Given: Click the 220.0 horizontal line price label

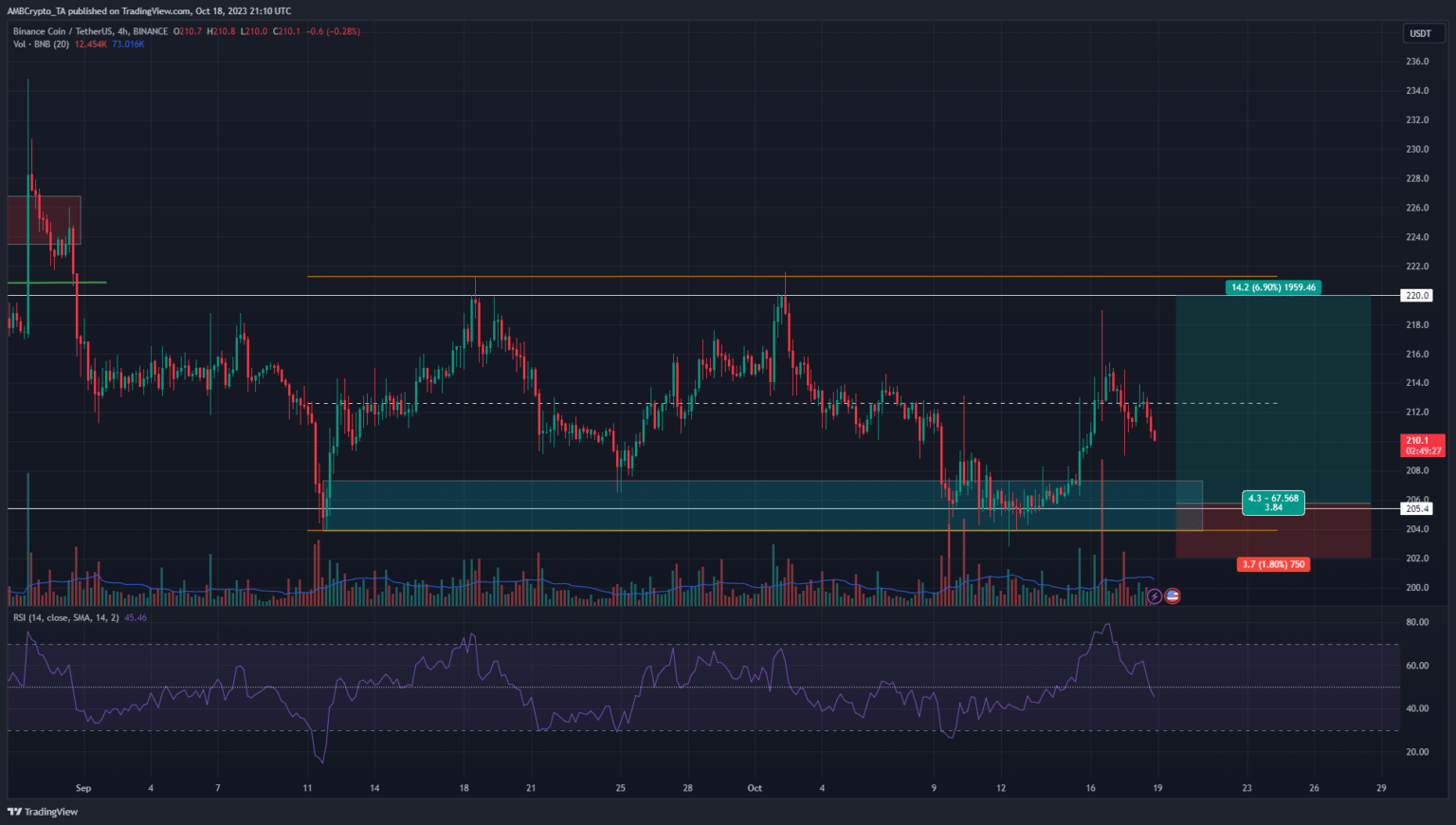Looking at the screenshot, I should 1417,296.
